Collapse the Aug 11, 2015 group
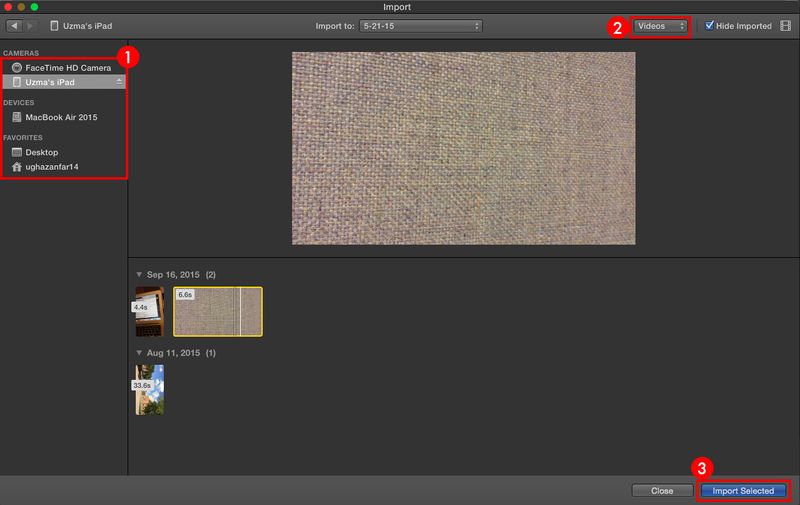 tap(138, 353)
